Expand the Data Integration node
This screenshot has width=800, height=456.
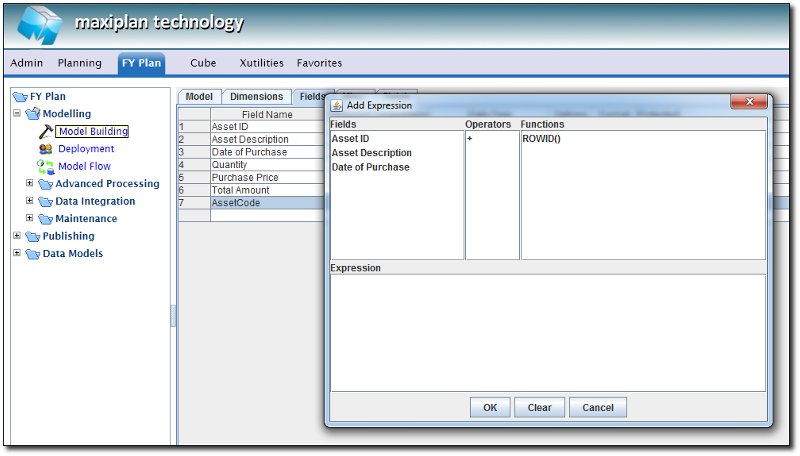[x=30, y=201]
